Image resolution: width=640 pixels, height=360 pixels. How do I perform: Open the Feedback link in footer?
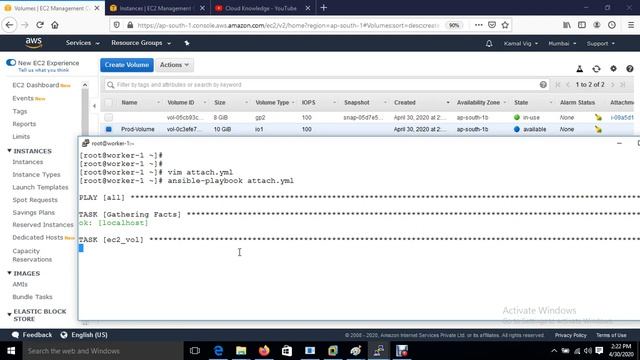pyautogui.click(x=32, y=335)
